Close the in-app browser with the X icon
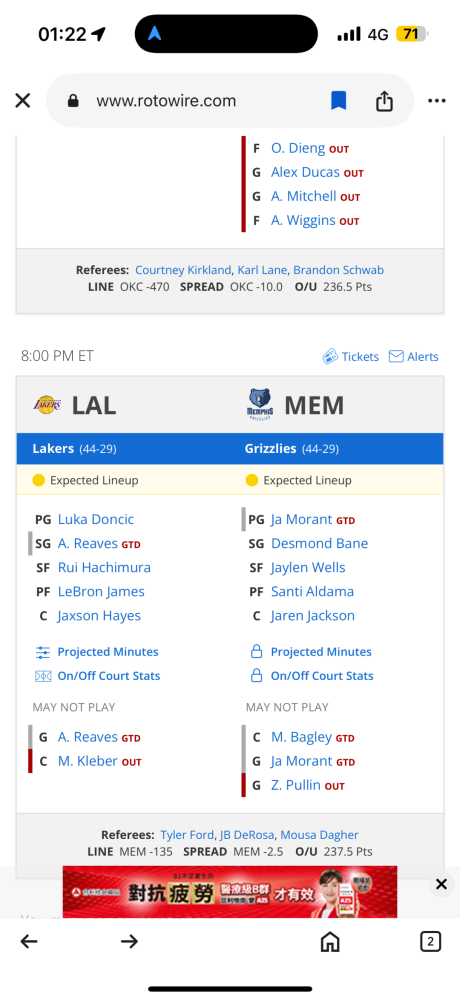Screen dimensions: 460x1000 click(x=23, y=101)
